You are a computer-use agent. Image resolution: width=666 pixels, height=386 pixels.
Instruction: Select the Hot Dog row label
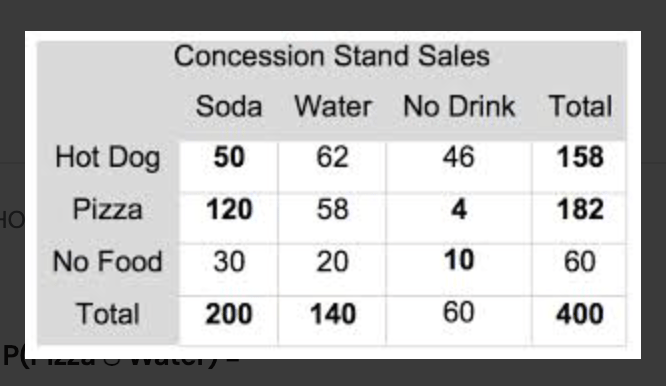point(107,158)
